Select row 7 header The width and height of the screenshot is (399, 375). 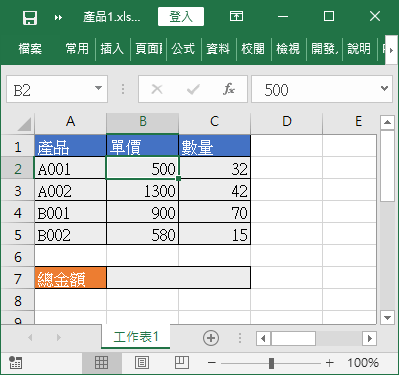[17, 279]
